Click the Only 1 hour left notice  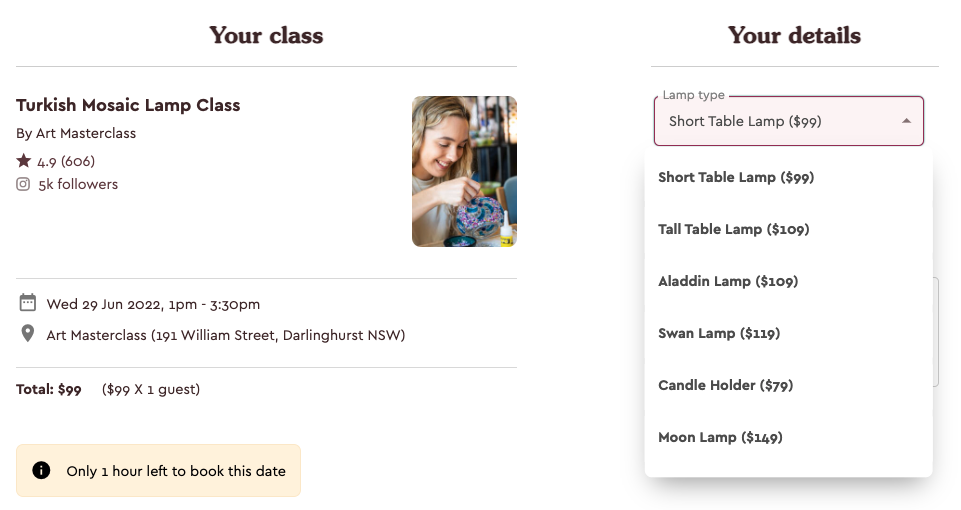pyautogui.click(x=158, y=471)
